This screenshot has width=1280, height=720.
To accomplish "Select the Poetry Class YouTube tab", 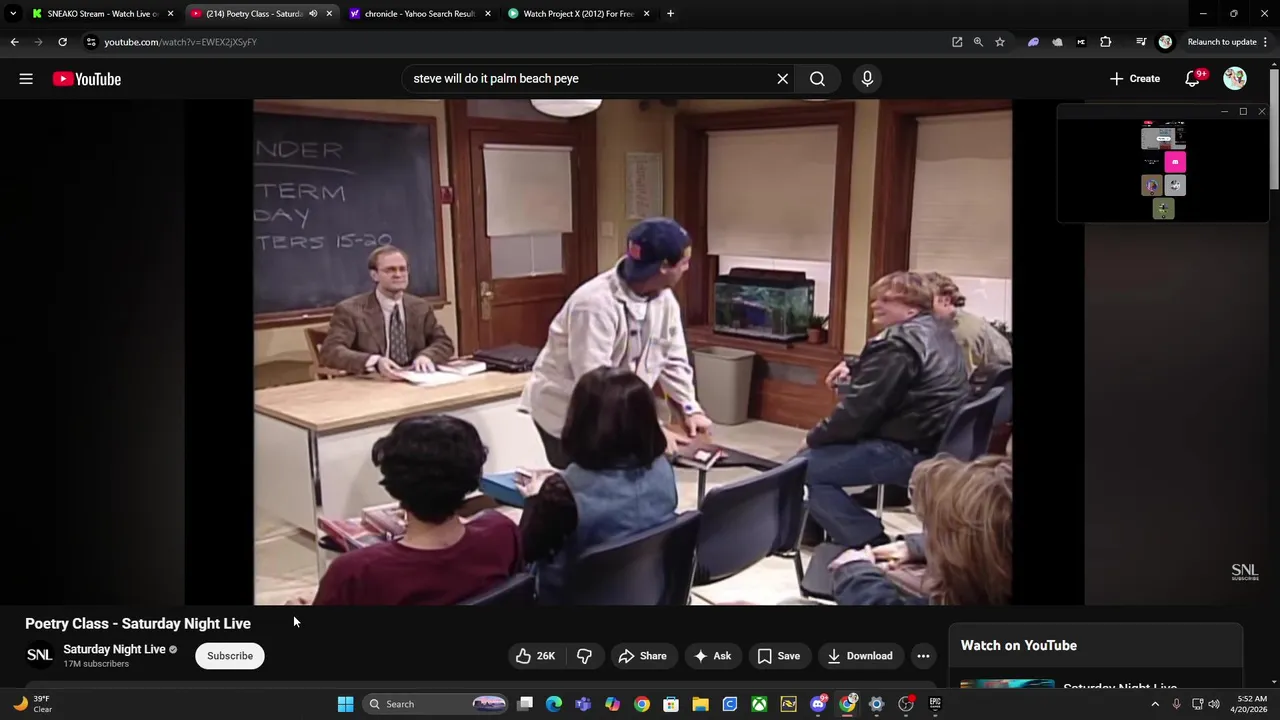I will [254, 14].
